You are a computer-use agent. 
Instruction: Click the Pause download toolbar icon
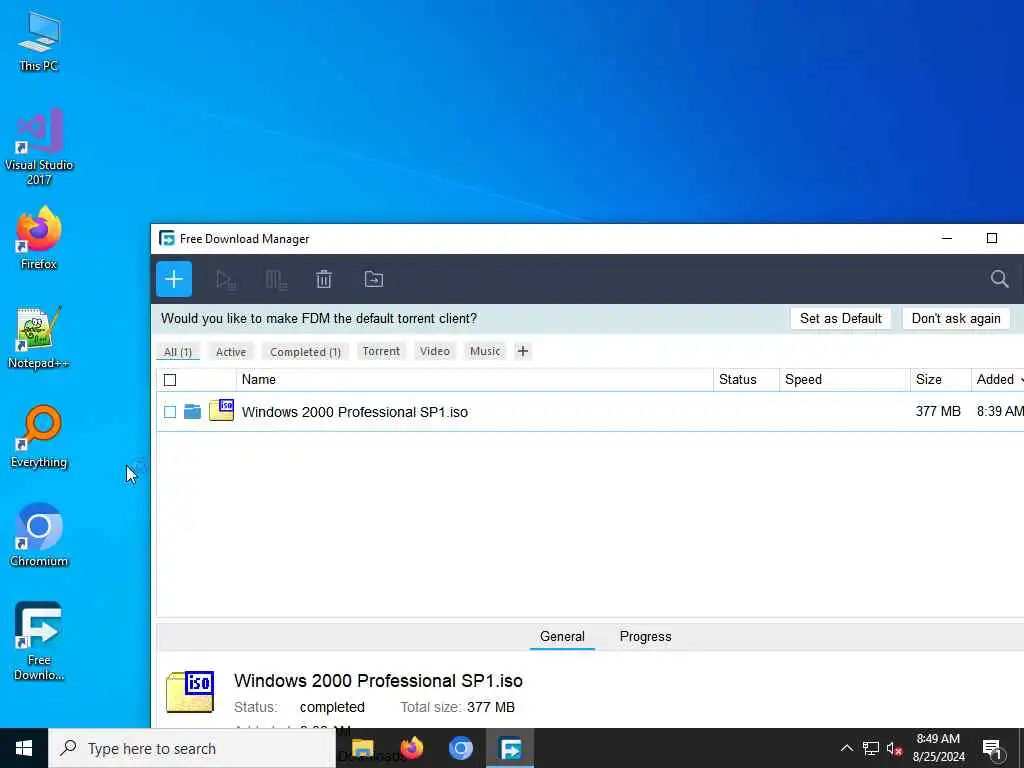pos(276,280)
